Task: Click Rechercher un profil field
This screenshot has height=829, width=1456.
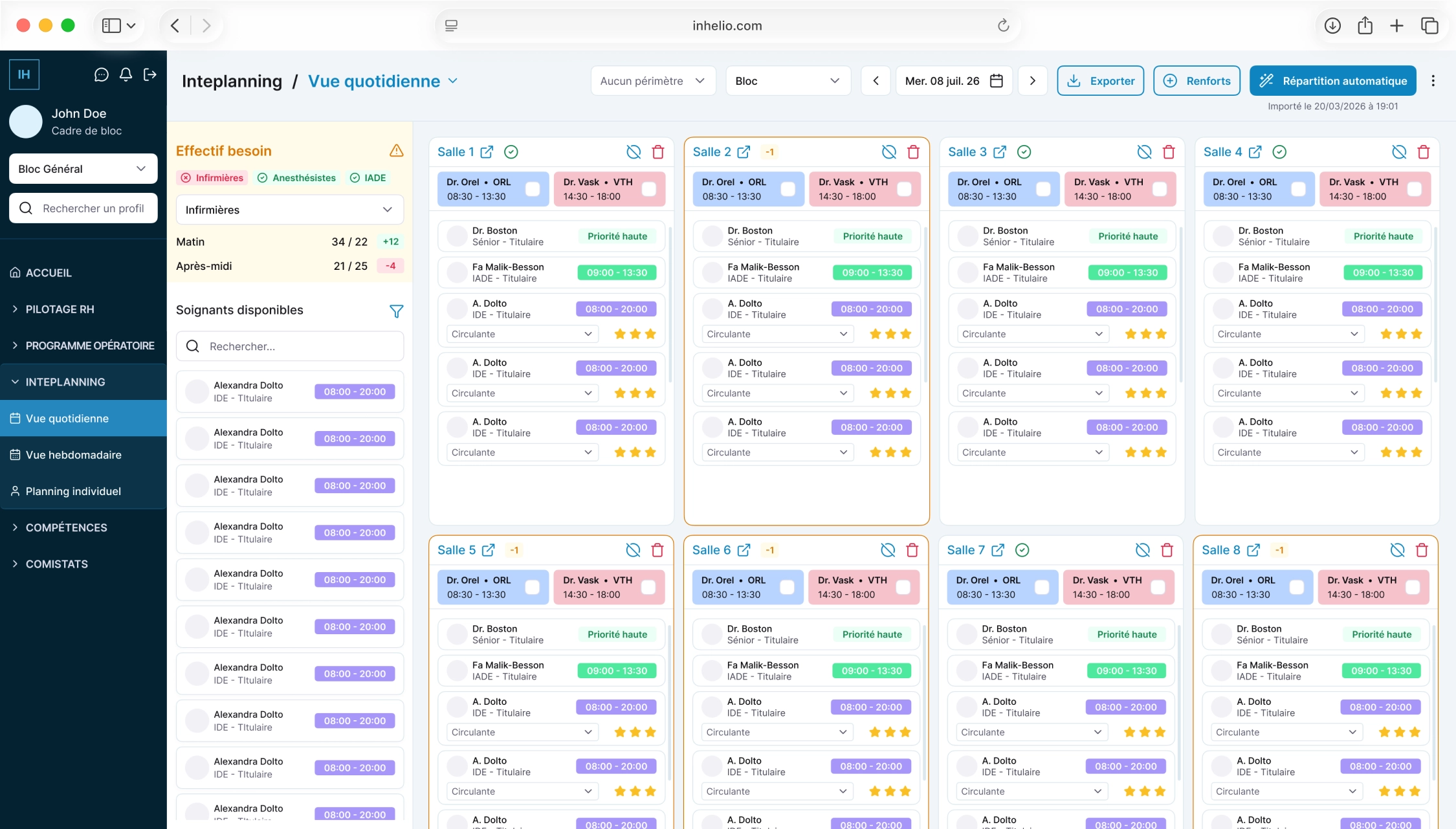Action: tap(83, 208)
